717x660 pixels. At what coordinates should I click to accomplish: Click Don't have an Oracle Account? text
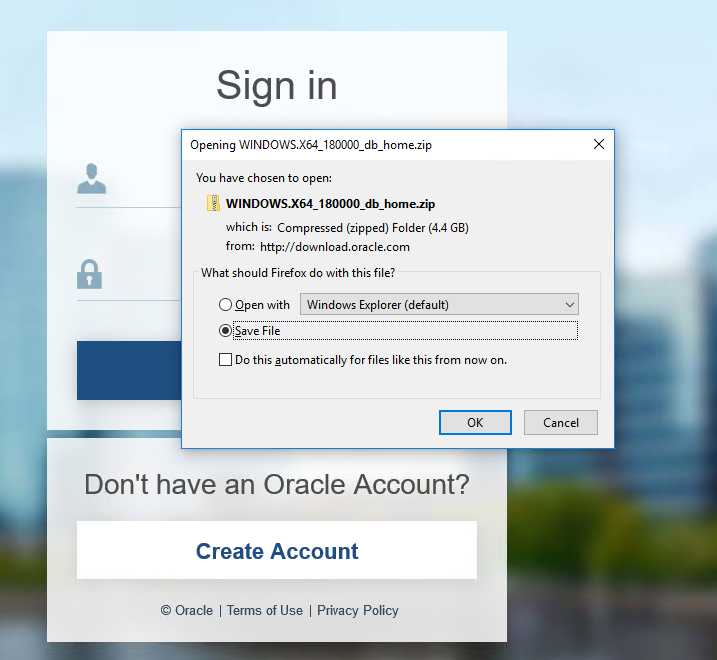click(277, 484)
